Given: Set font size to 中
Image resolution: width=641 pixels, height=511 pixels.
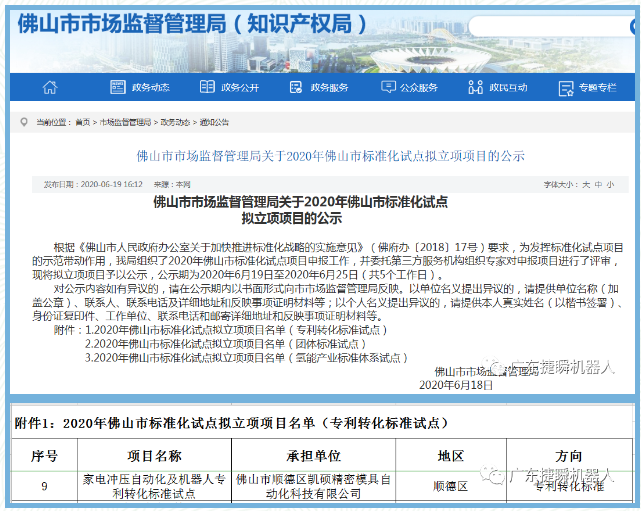Looking at the screenshot, I should tap(598, 185).
